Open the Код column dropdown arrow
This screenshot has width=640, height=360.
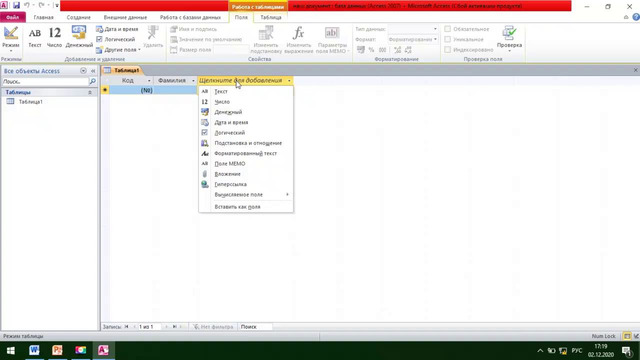[x=149, y=80]
